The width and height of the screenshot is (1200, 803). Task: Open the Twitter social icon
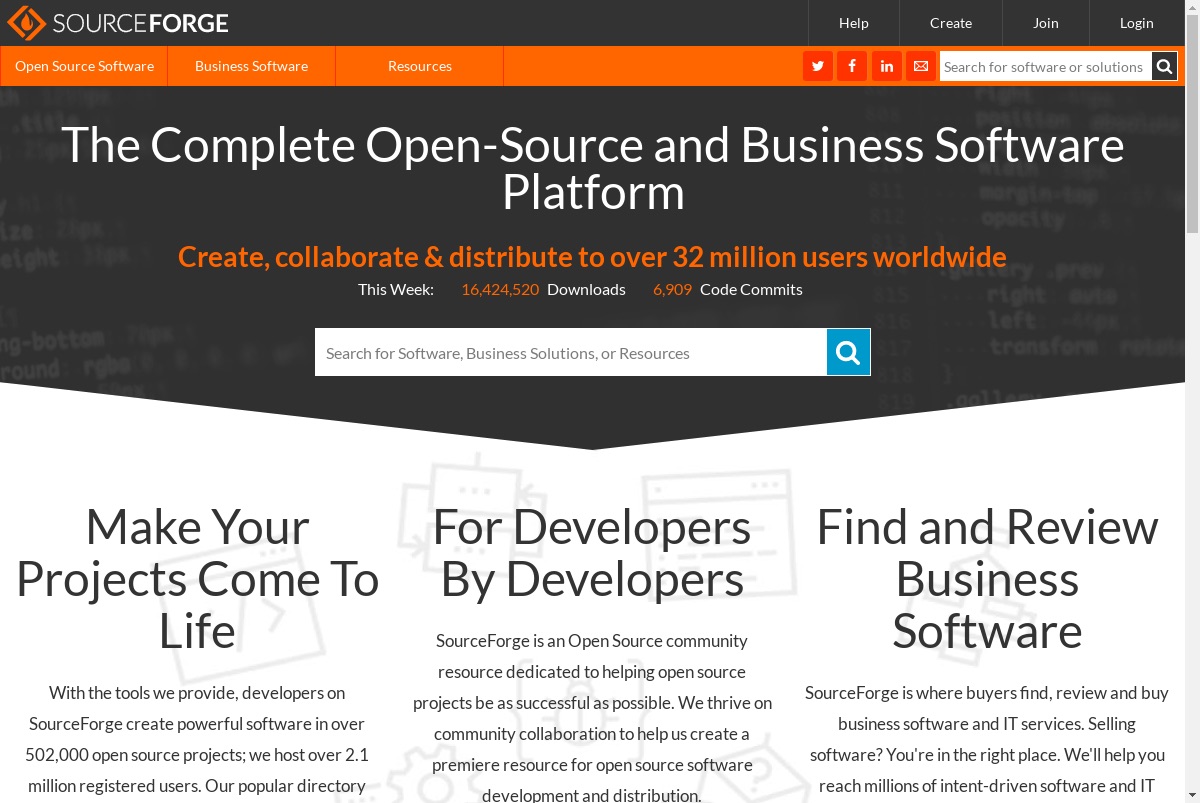(818, 66)
